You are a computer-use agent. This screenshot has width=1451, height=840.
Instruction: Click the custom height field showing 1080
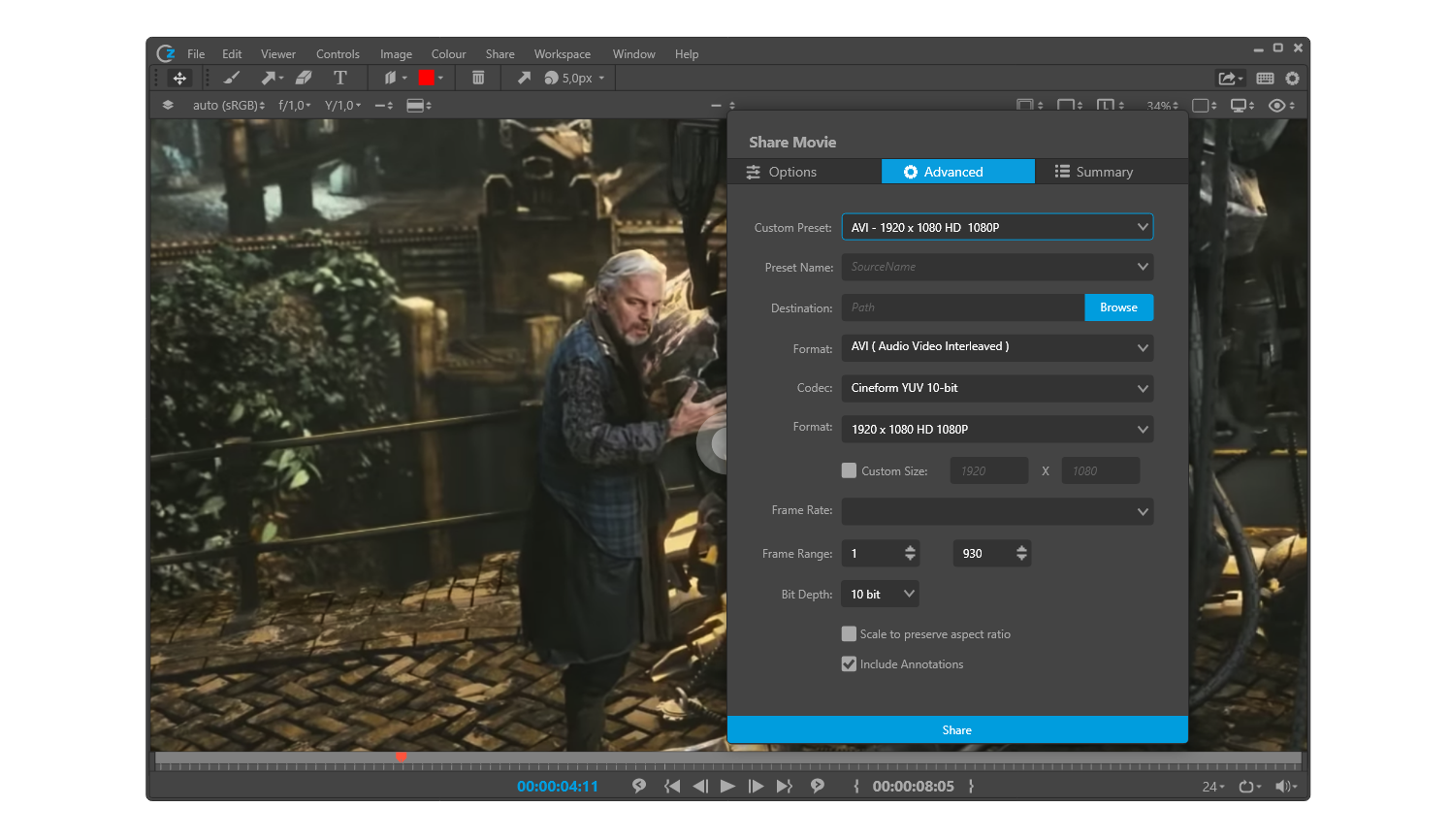click(x=1101, y=470)
